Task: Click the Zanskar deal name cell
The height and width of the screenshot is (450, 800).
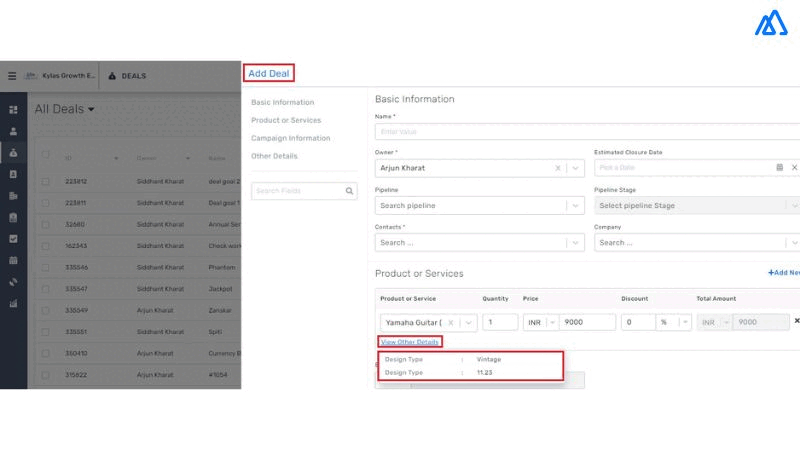Action: [220, 310]
